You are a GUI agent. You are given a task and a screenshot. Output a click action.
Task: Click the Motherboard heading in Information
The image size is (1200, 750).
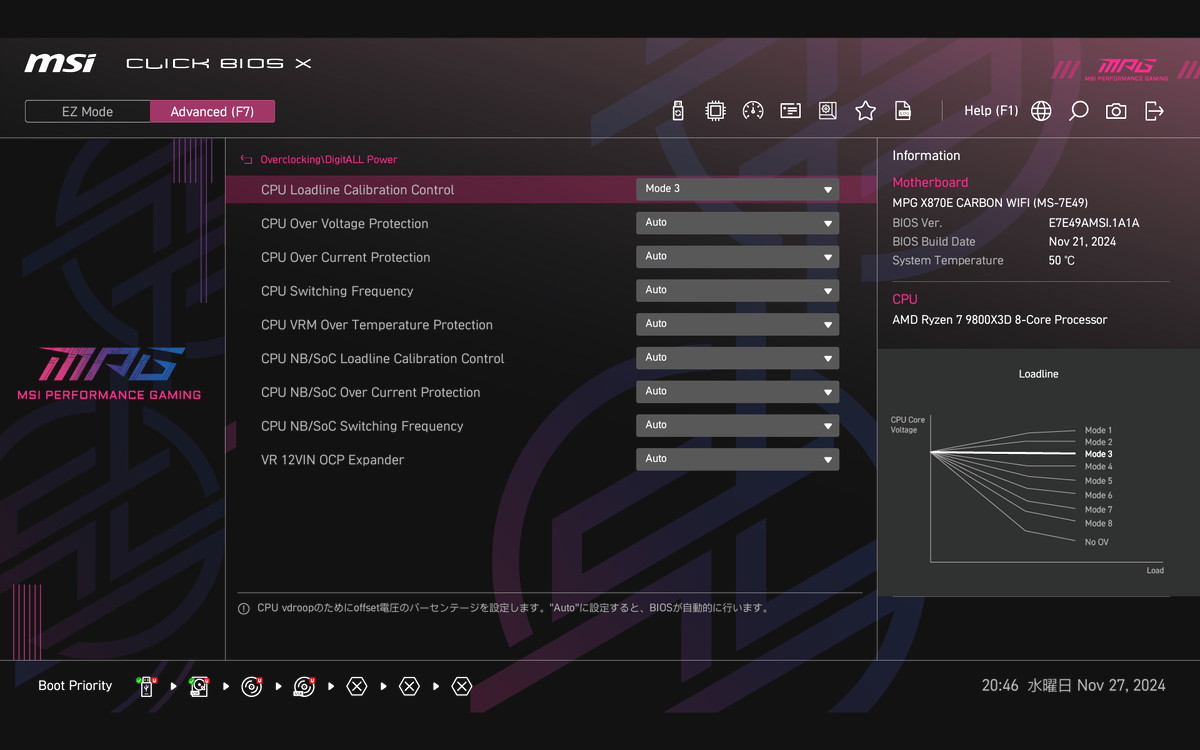[x=930, y=183]
